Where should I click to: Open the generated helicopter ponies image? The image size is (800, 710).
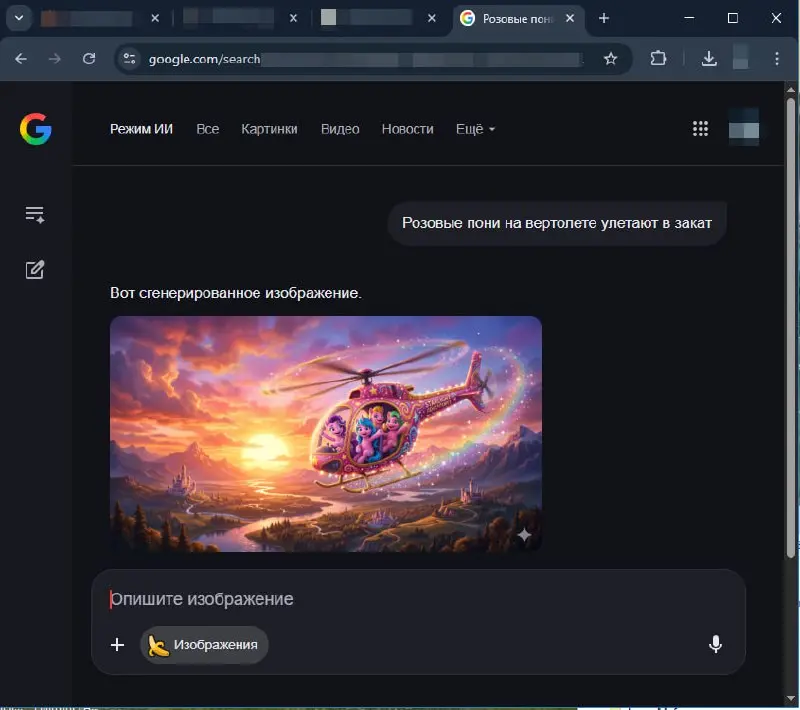(x=326, y=434)
